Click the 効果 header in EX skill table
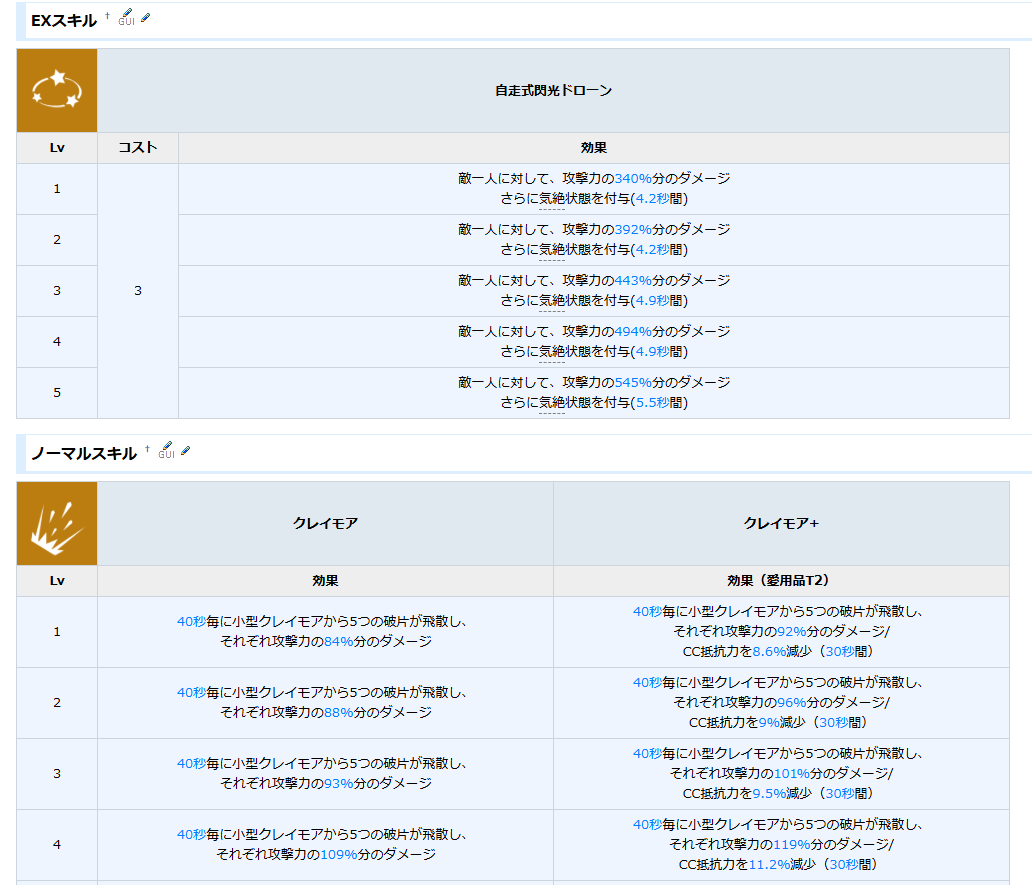The width and height of the screenshot is (1032, 885). [594, 148]
